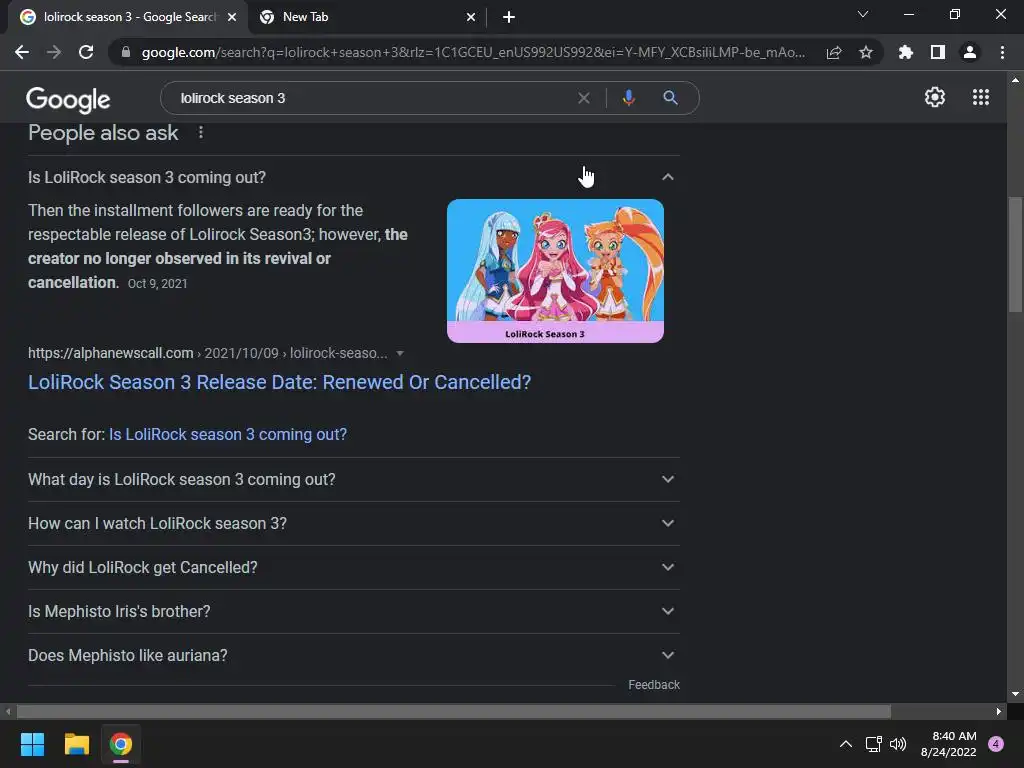
Task: View site info via the lock icon
Action: [x=126, y=52]
